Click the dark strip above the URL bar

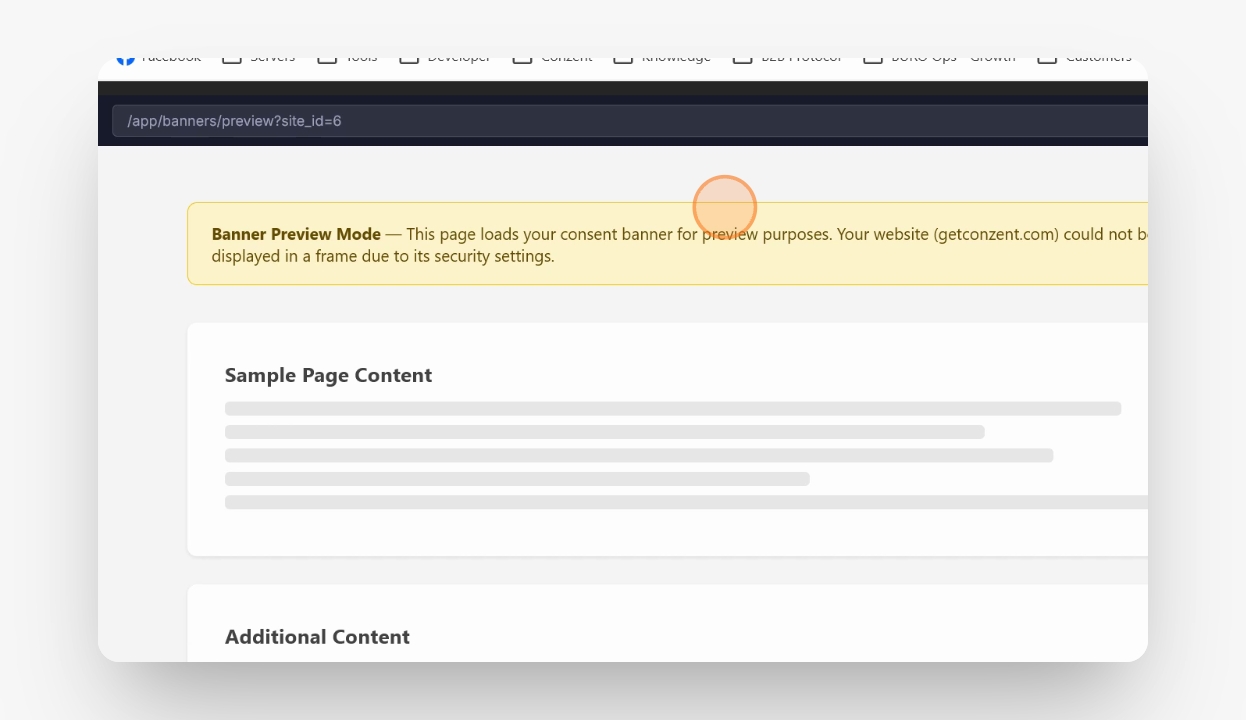pyautogui.click(x=623, y=88)
